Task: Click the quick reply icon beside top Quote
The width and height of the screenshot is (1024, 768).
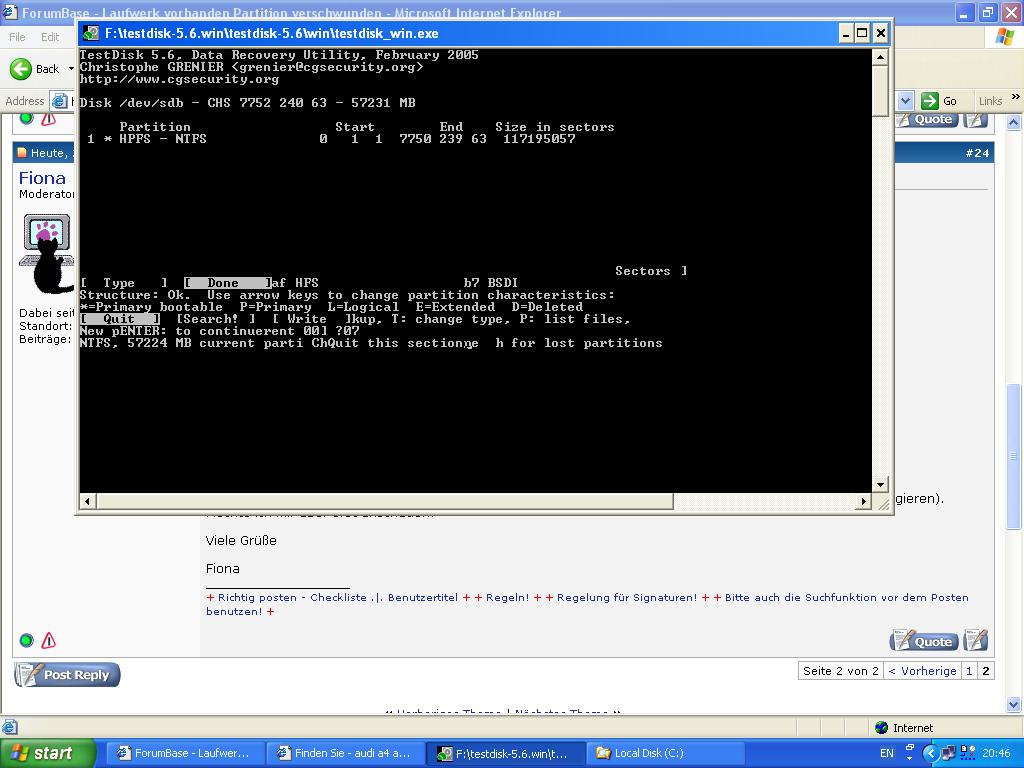Action: 976,120
